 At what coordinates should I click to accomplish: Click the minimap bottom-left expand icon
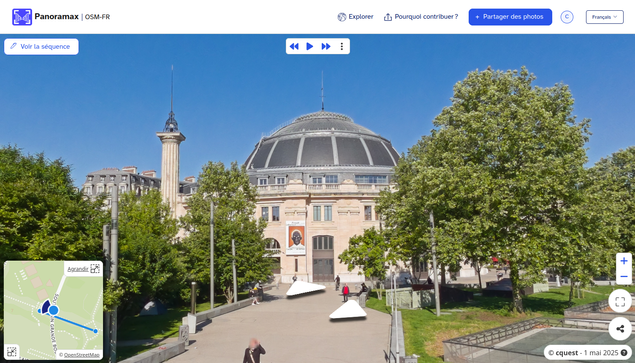(12, 351)
